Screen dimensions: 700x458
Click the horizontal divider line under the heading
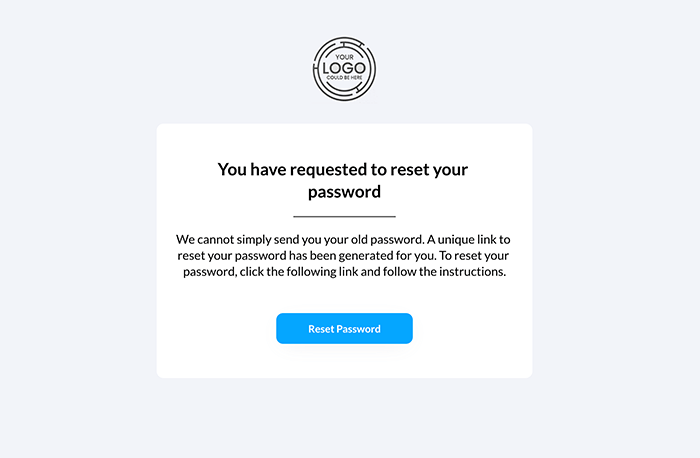coord(344,217)
